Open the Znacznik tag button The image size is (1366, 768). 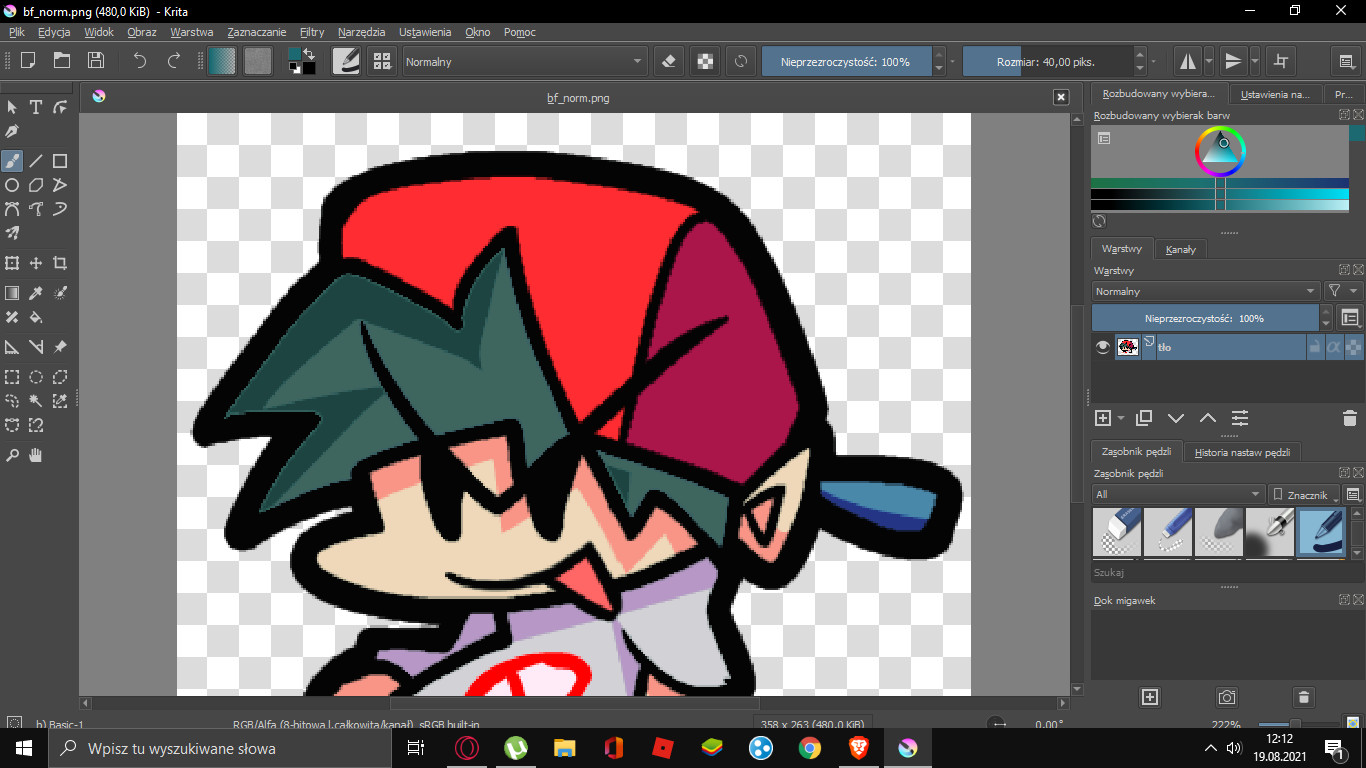tap(1304, 494)
